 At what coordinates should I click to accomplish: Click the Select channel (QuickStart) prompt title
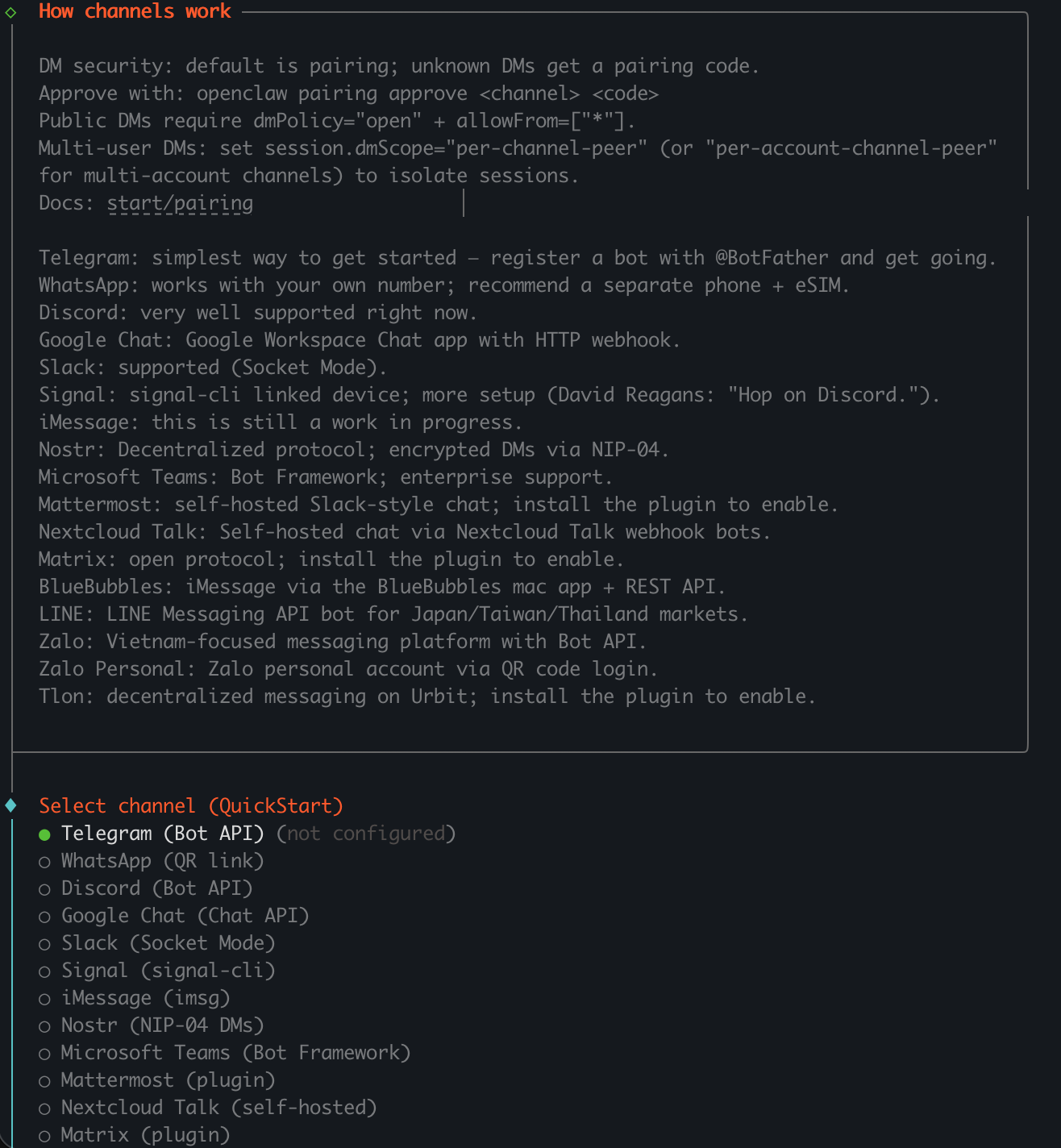(x=191, y=806)
